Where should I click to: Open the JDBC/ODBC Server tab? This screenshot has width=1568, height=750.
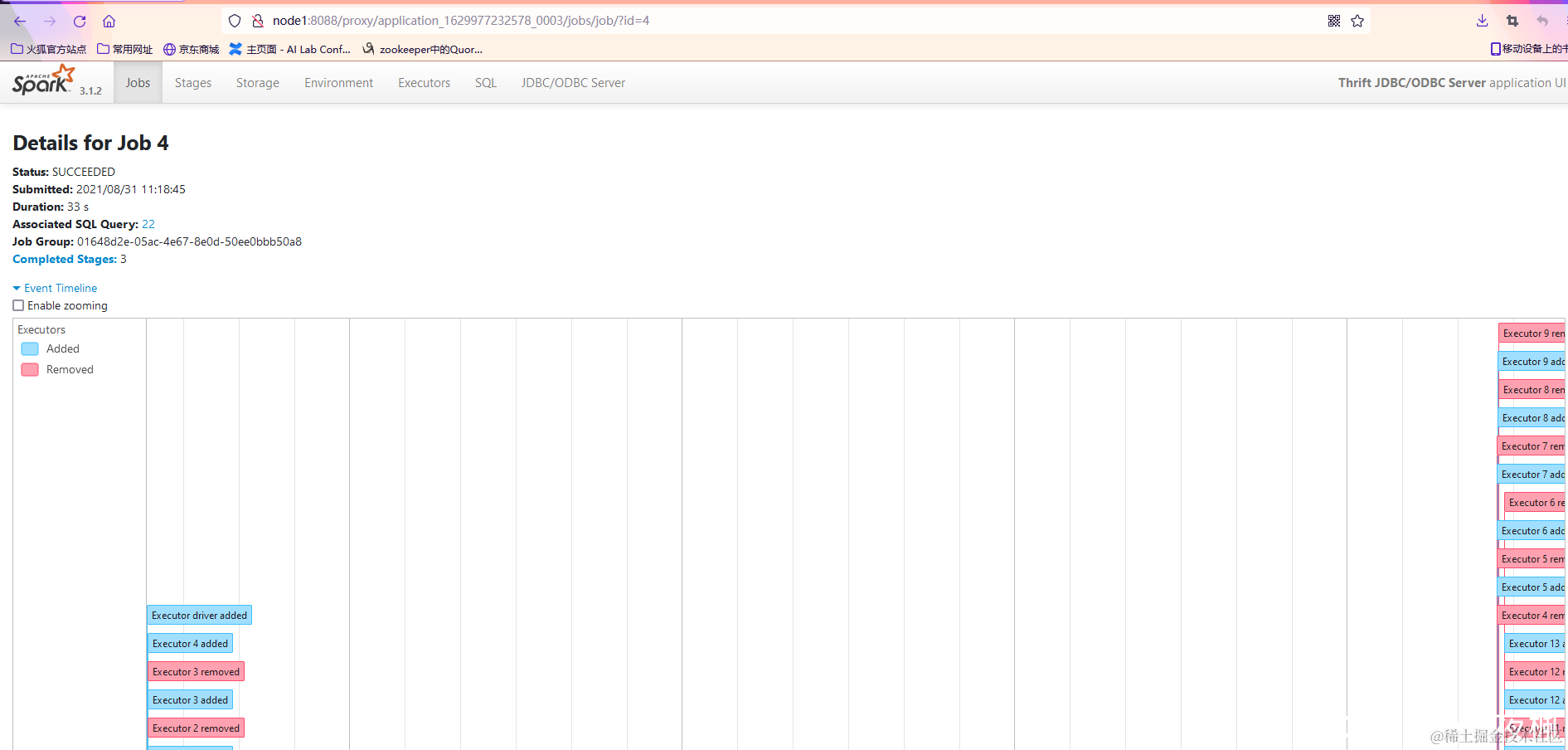[574, 83]
